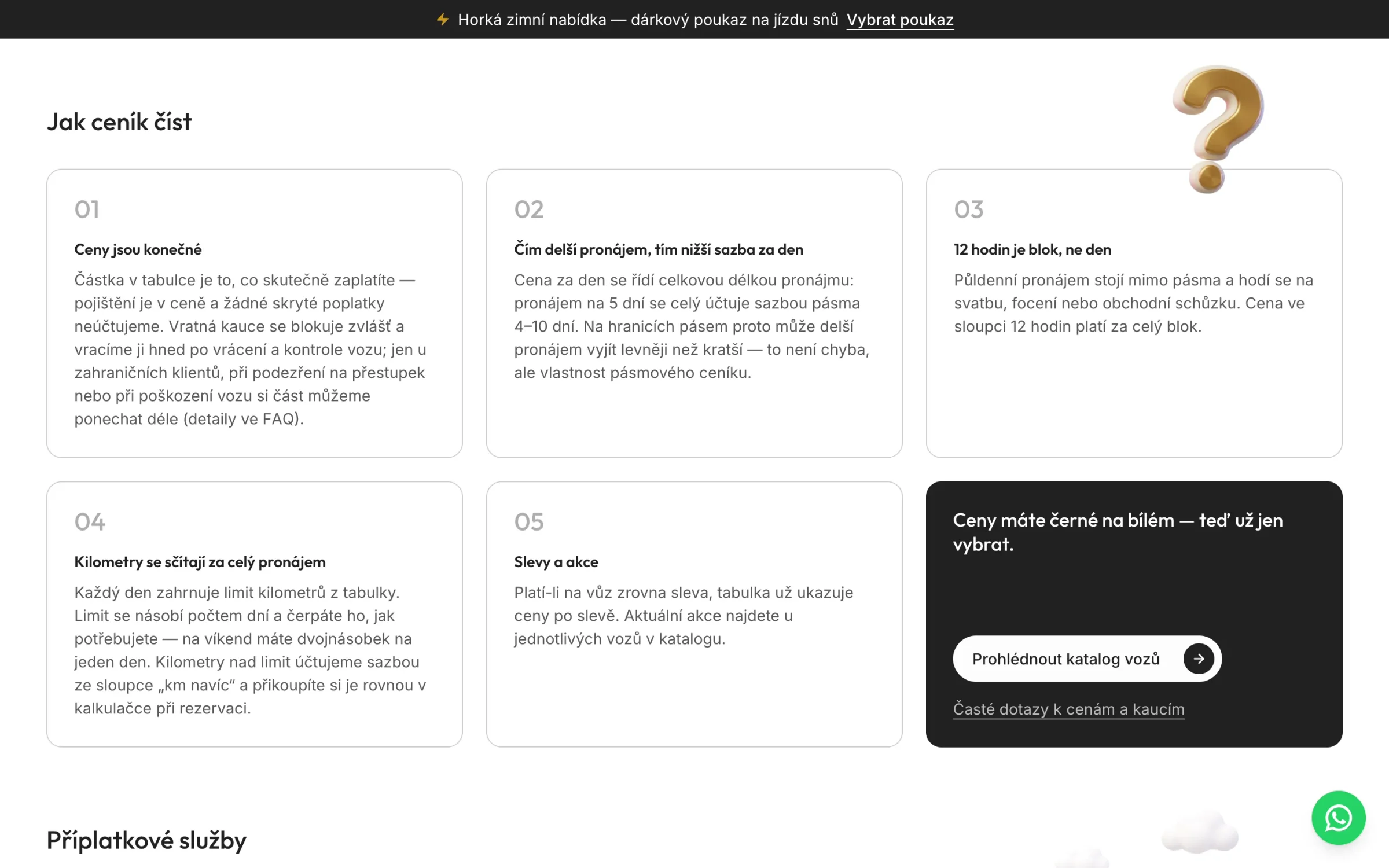Screen dimensions: 1389x868
Task: Select title "12 hodin je blok, ne den"
Action: pos(1032,249)
